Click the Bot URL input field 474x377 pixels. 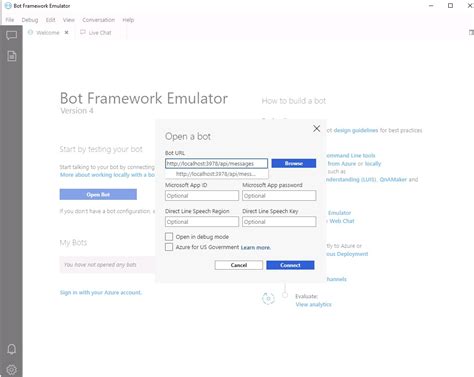click(x=216, y=163)
